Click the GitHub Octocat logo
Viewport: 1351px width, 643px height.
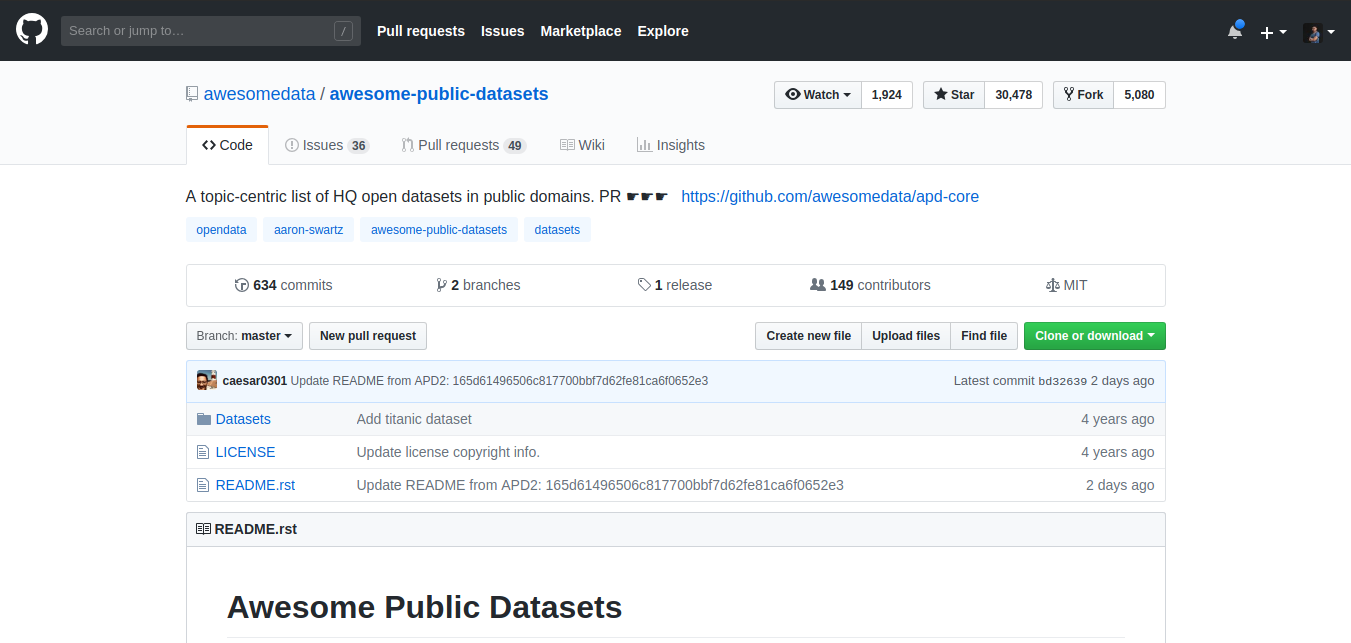32,30
